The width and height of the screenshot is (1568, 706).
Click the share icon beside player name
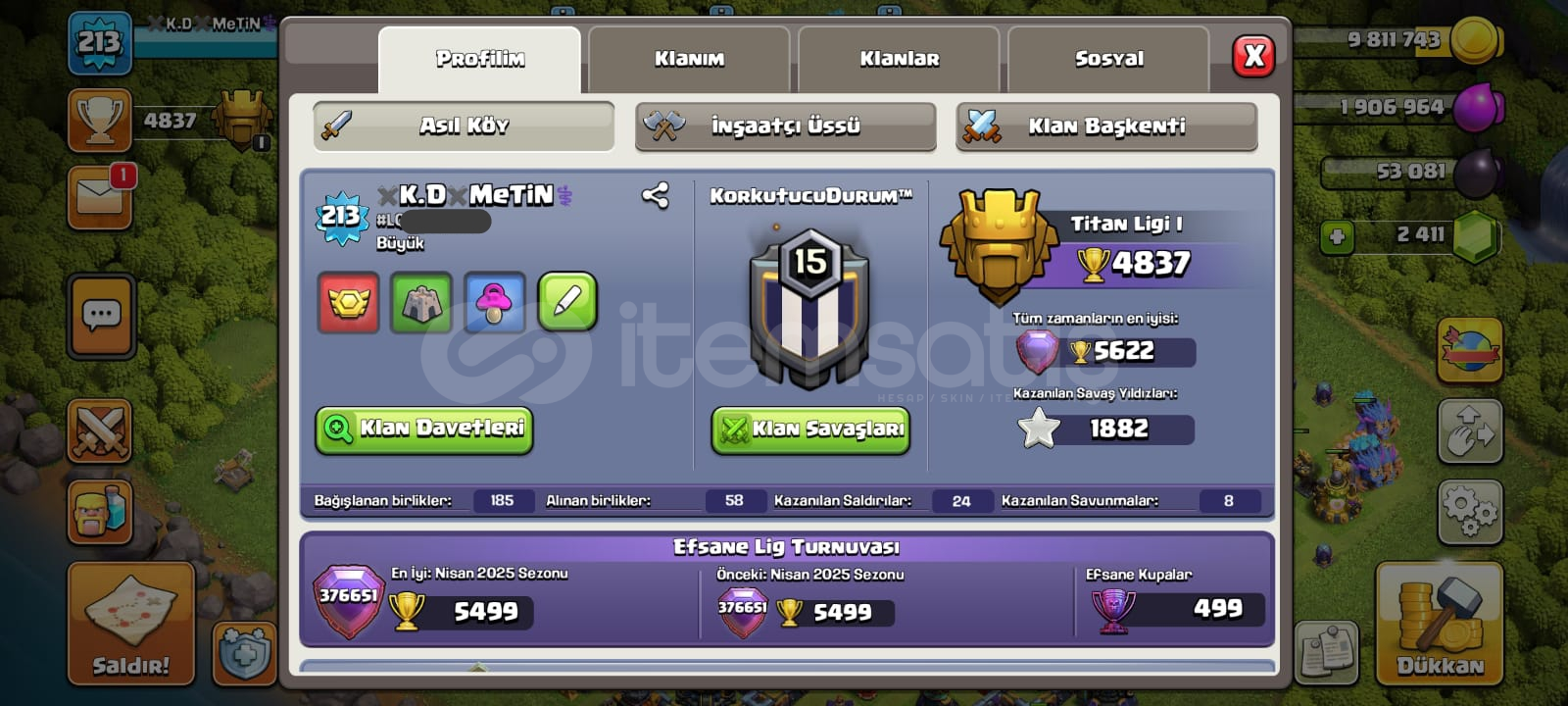pyautogui.click(x=655, y=196)
